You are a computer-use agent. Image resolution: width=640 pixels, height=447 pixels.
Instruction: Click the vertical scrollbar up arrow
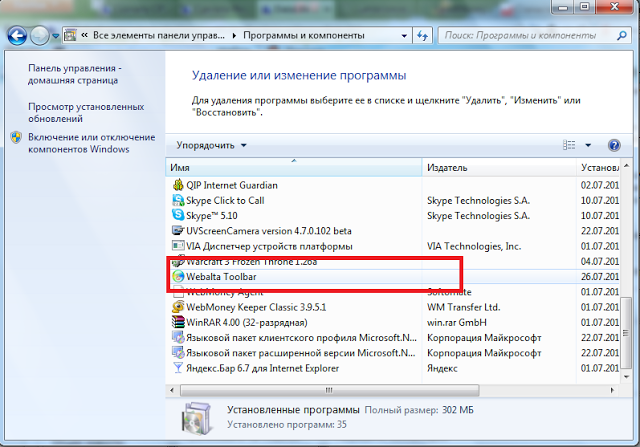(627, 166)
